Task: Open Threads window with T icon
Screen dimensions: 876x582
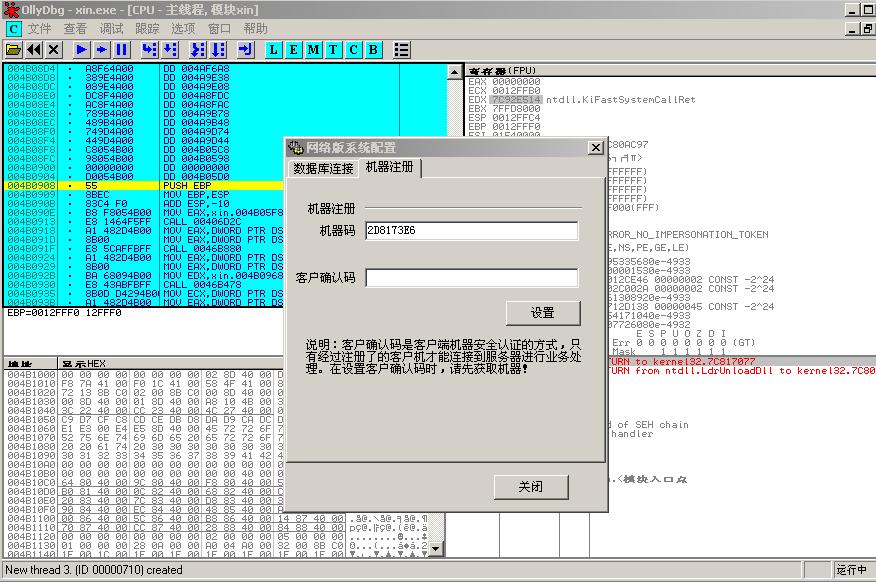Action: tap(334, 50)
